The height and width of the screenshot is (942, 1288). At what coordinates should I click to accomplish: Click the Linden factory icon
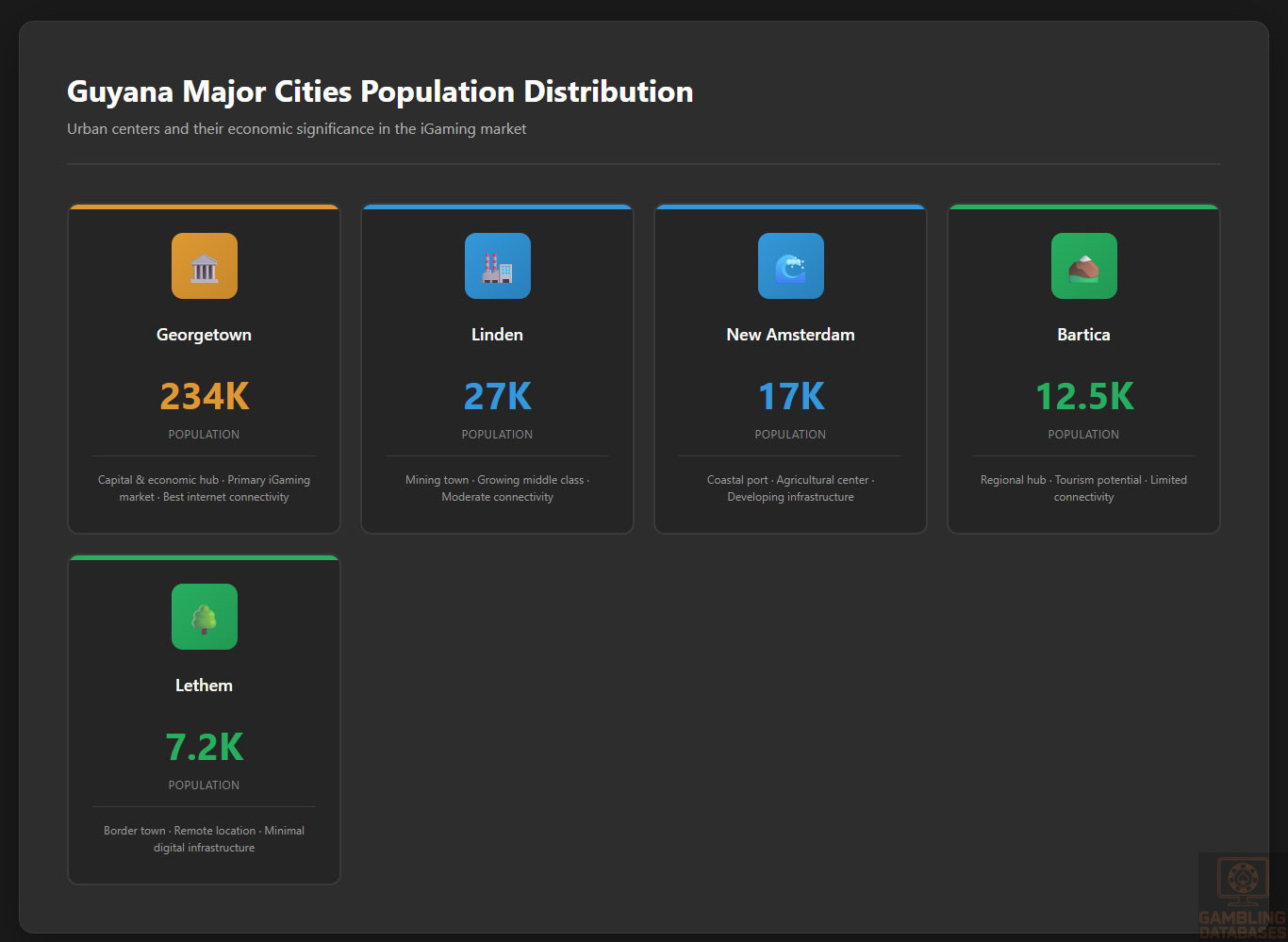click(498, 266)
